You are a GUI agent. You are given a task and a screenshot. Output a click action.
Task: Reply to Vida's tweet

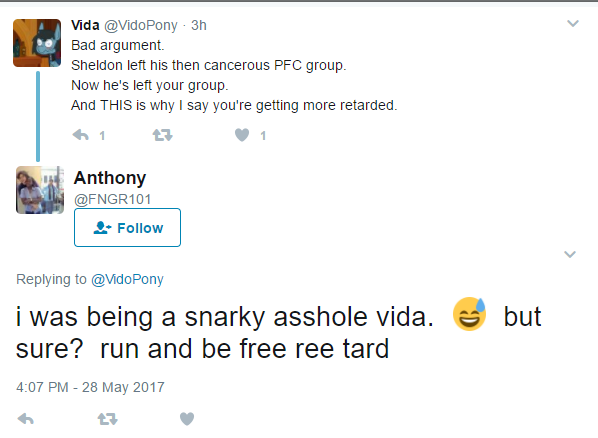pyautogui.click(x=80, y=135)
